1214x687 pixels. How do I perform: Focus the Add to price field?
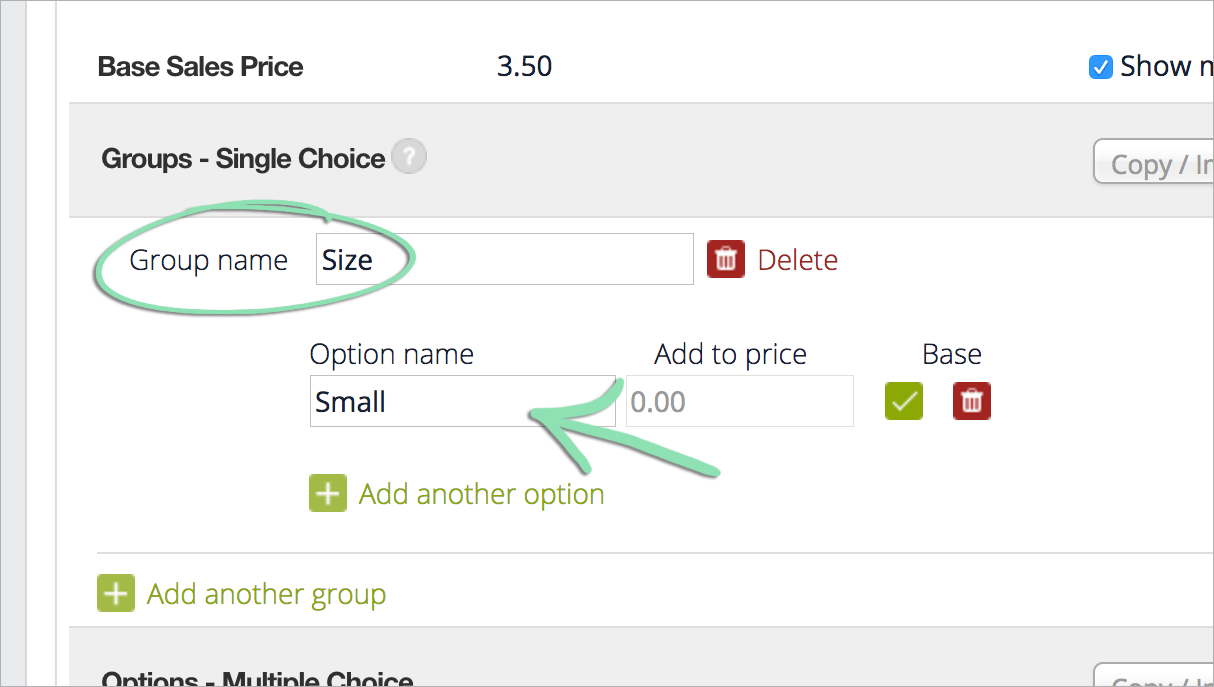point(740,401)
